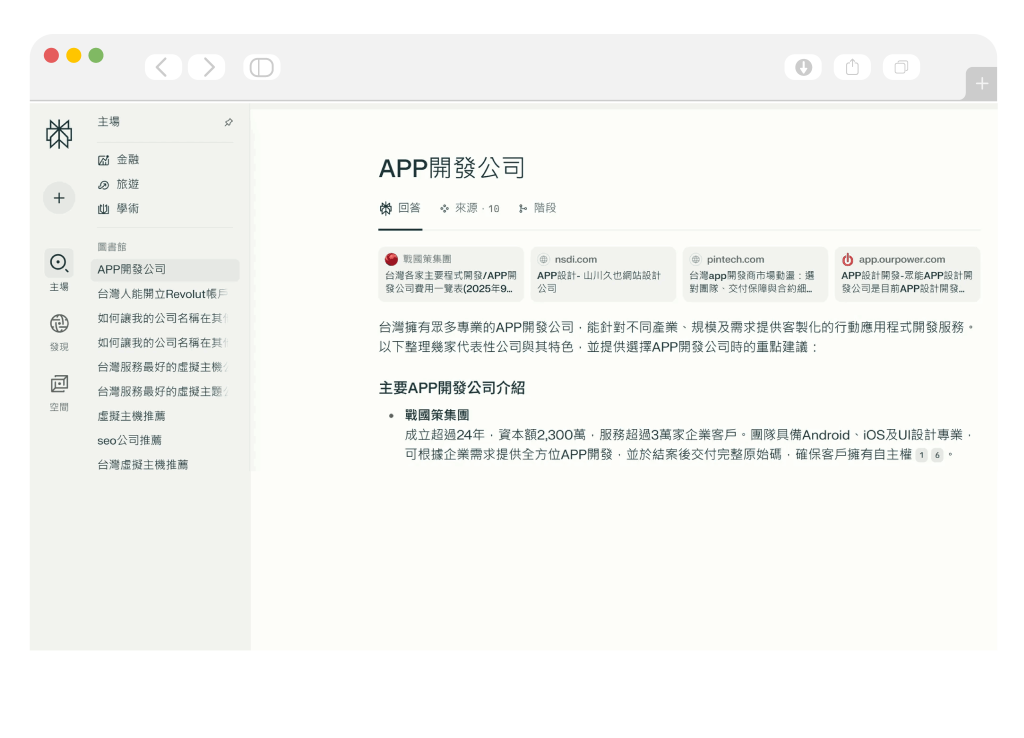Pin the sidebar with pin icon
Viewport: 1024px width, 738px height.
[x=229, y=122]
